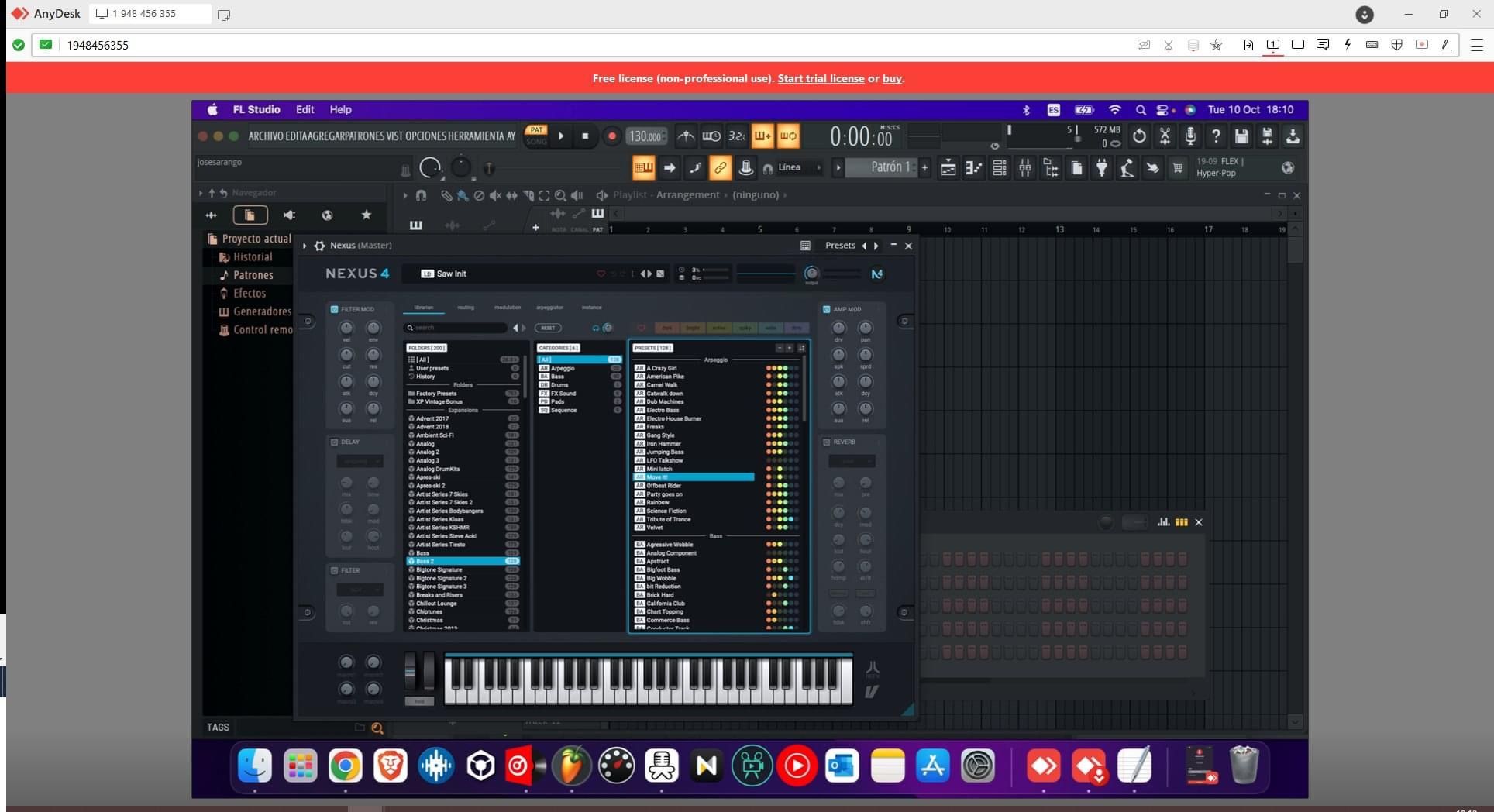Open the microphone one-click audio recording icon
1494x812 pixels.
pos(1190,136)
